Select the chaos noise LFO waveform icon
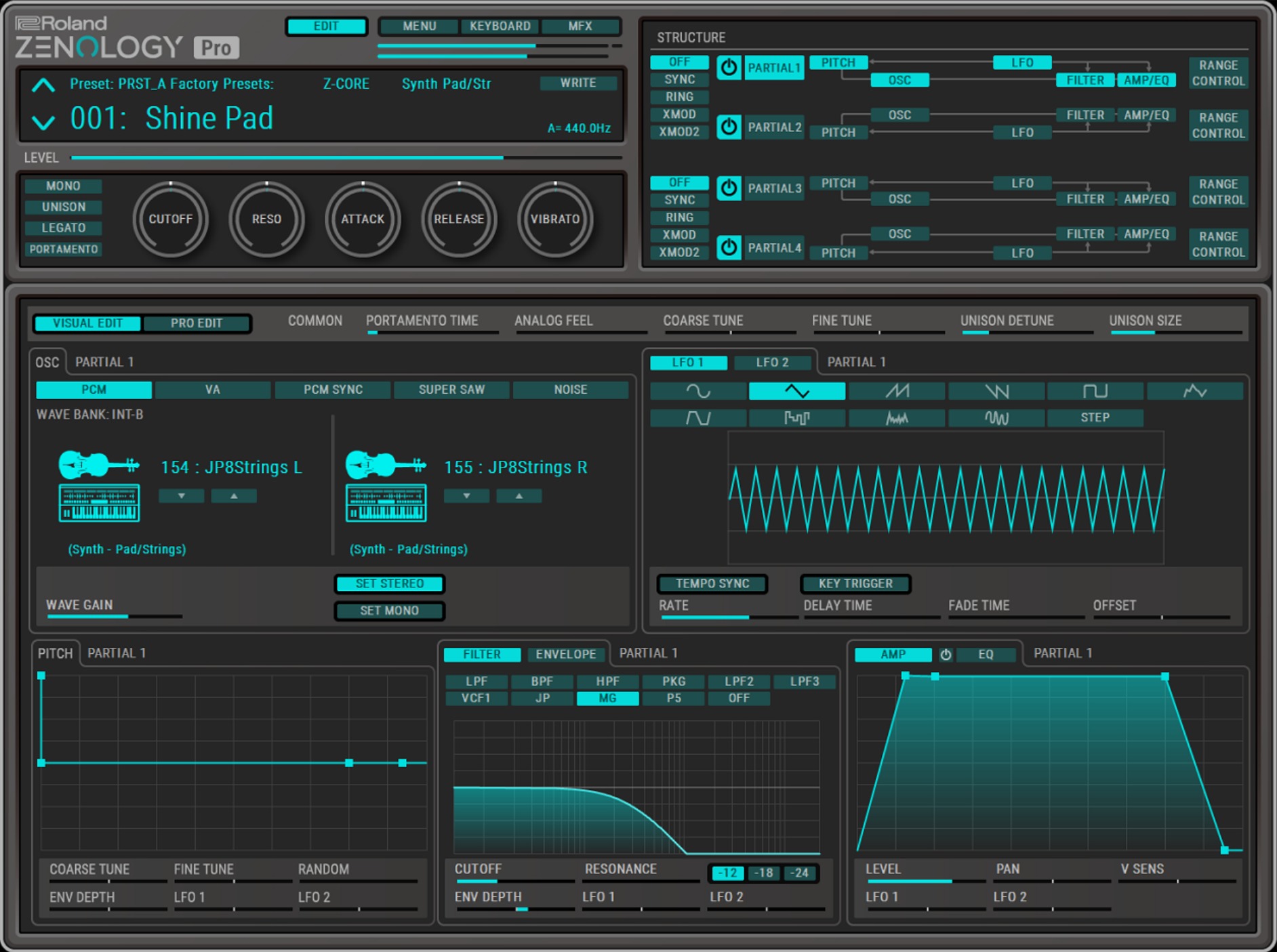Viewport: 1277px width, 952px height. pos(897,417)
